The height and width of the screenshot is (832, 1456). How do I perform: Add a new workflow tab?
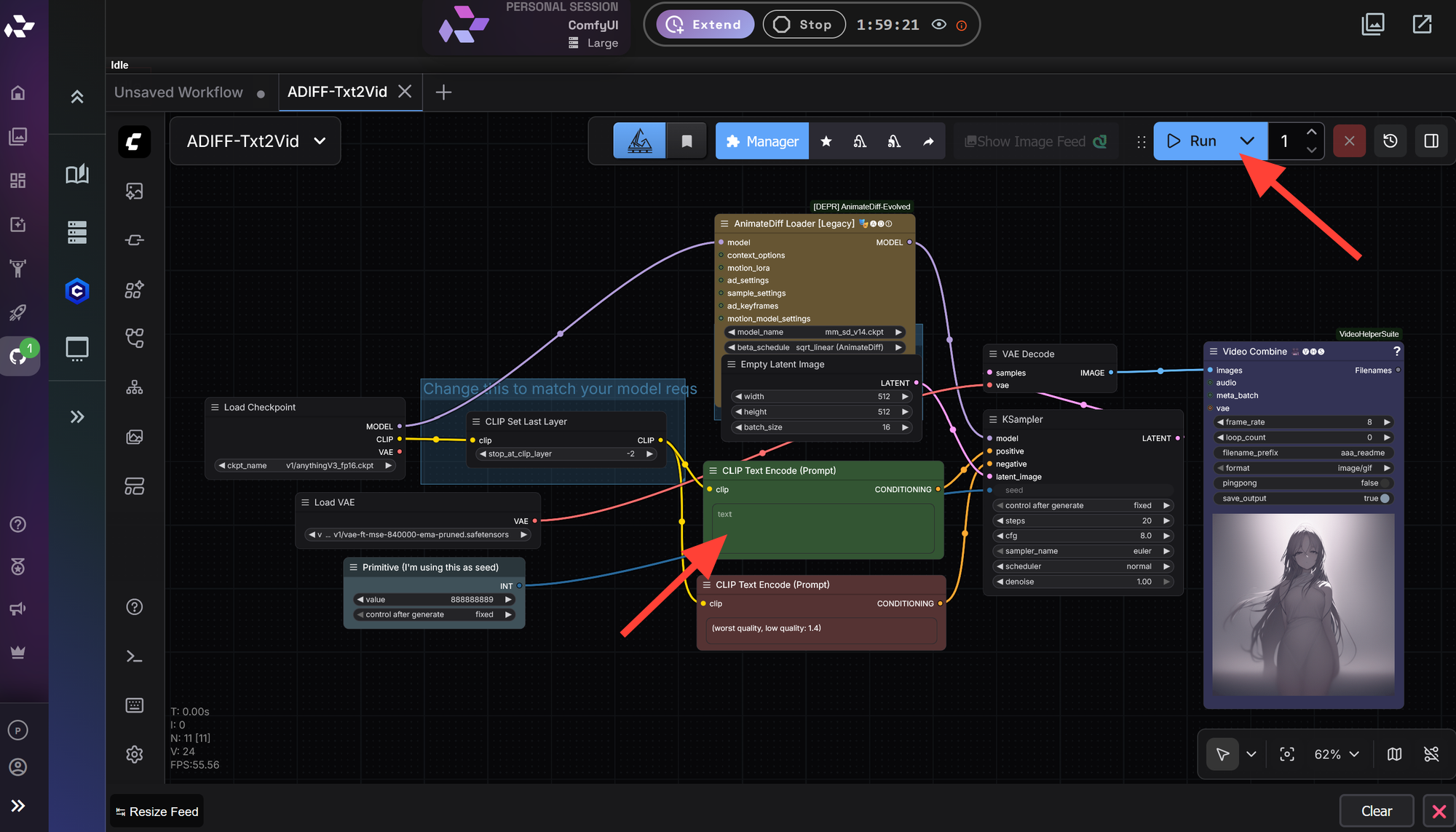443,92
